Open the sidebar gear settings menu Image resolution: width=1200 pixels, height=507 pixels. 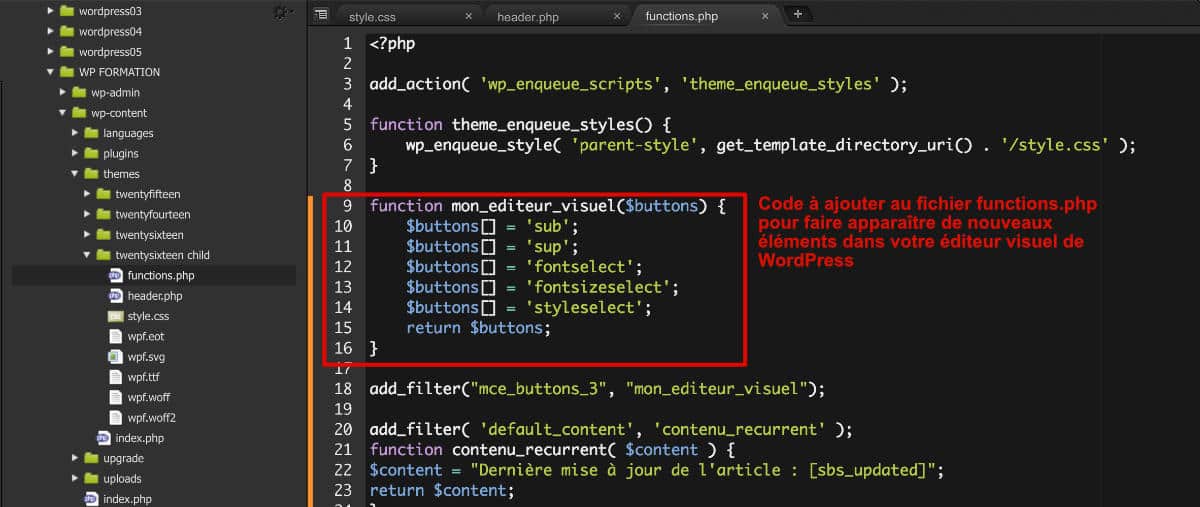coord(283,12)
